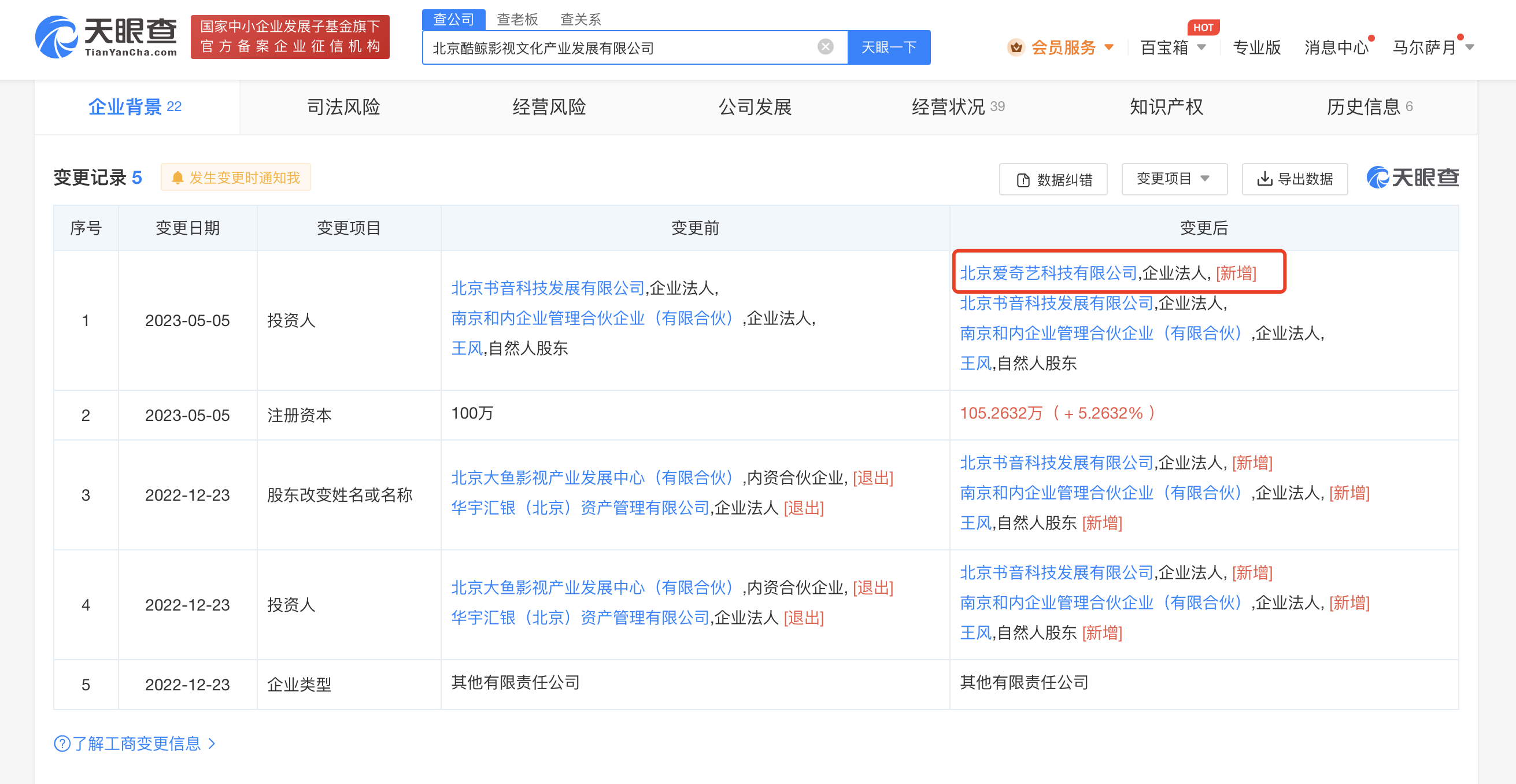Click the 100万 value in row 2

tap(472, 413)
